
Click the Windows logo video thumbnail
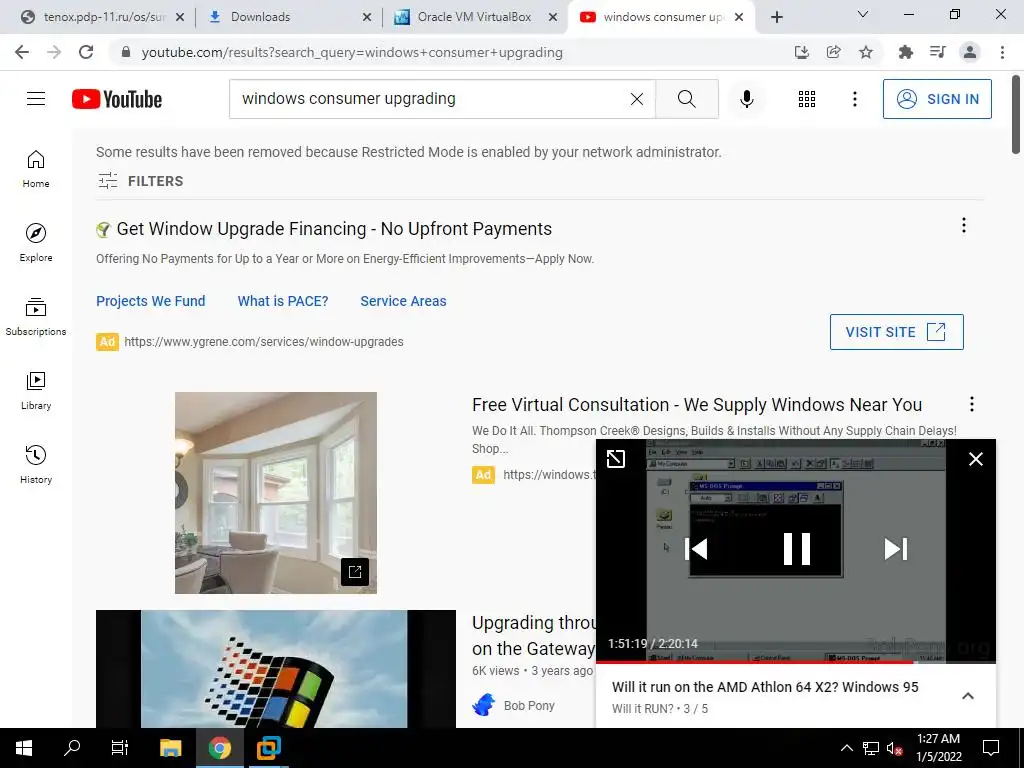276,669
